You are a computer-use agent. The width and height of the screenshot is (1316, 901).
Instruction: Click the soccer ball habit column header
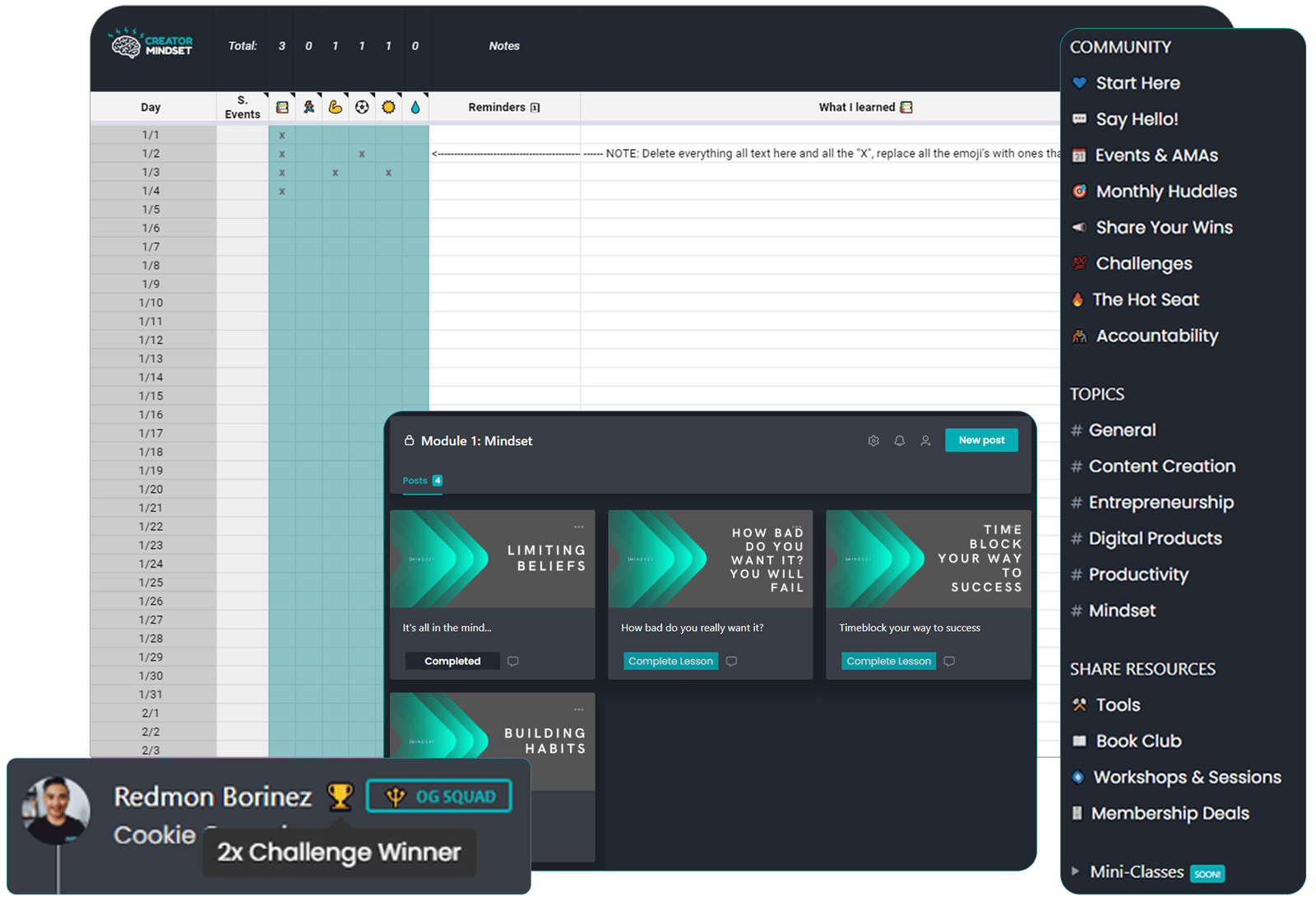[362, 107]
